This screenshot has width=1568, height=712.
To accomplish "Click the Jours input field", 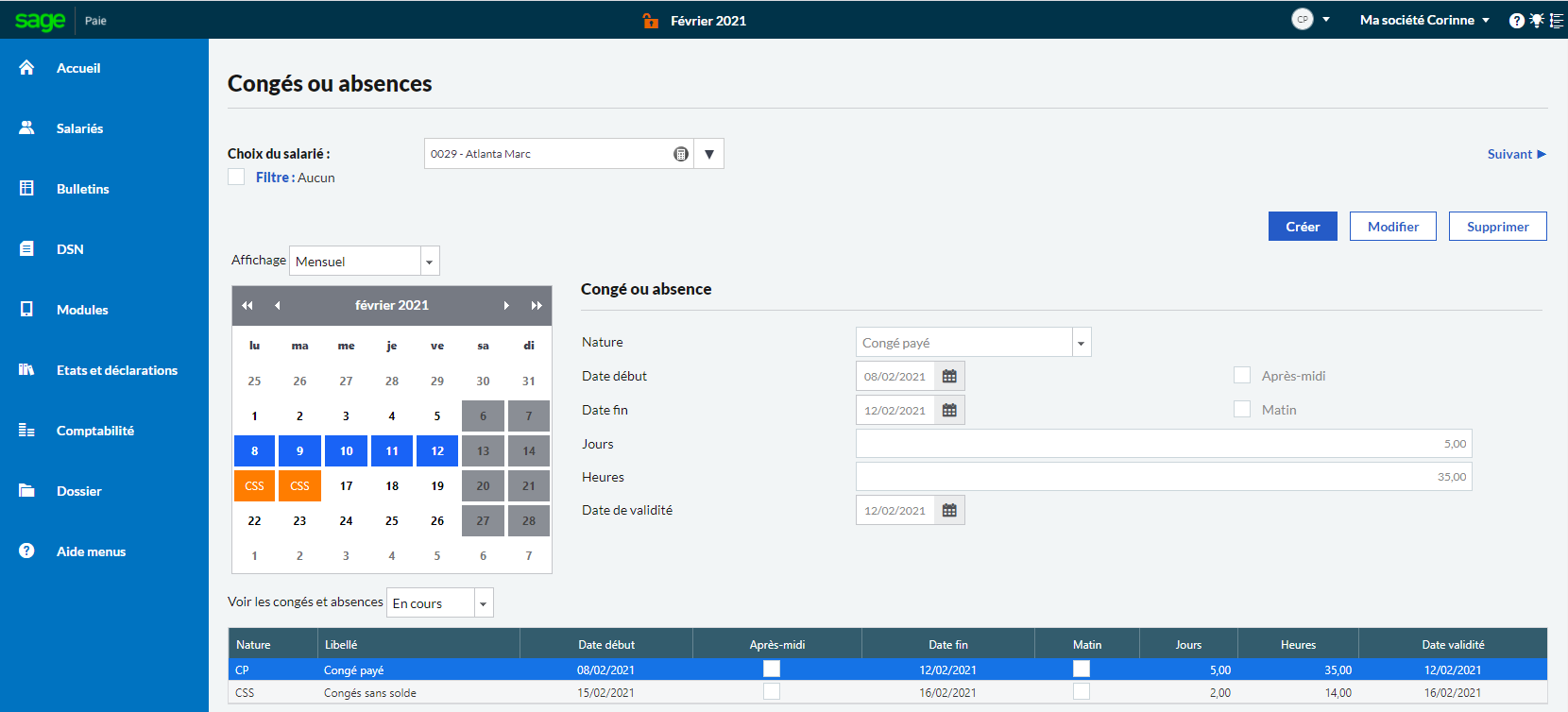I will click(x=1164, y=444).
